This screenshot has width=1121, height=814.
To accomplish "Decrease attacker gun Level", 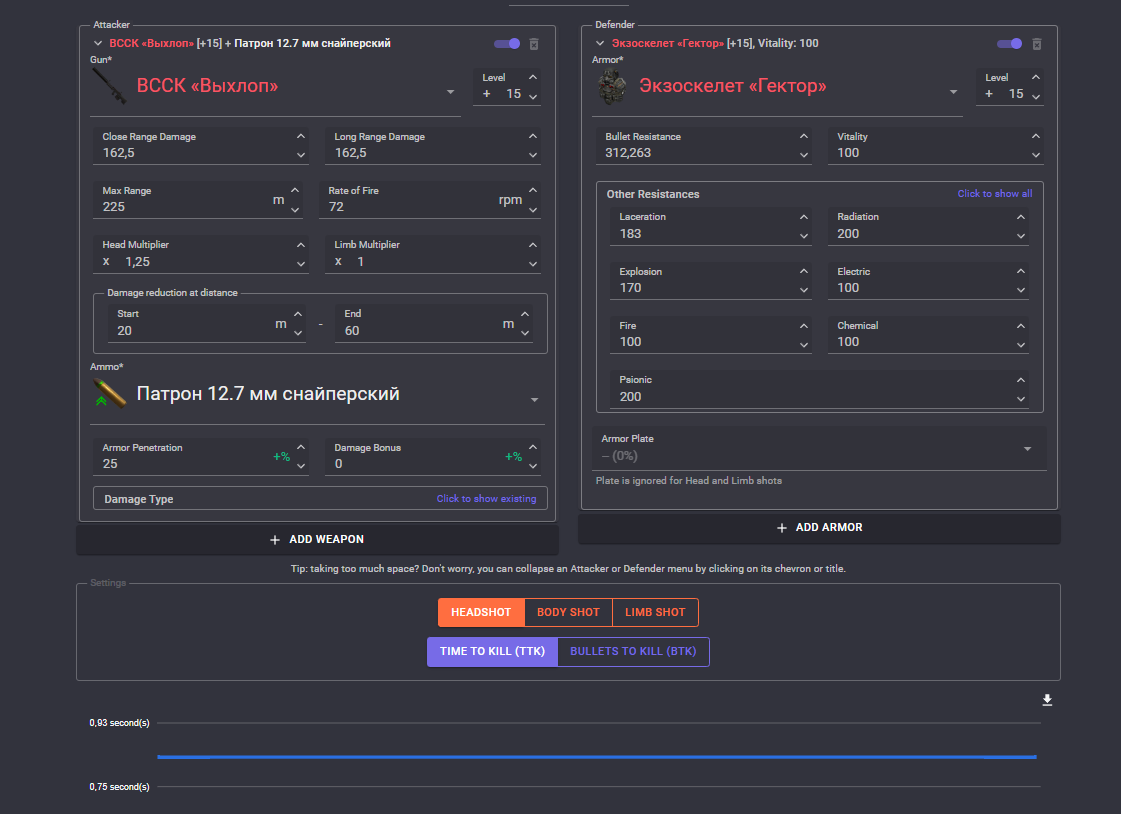I will tap(533, 96).
